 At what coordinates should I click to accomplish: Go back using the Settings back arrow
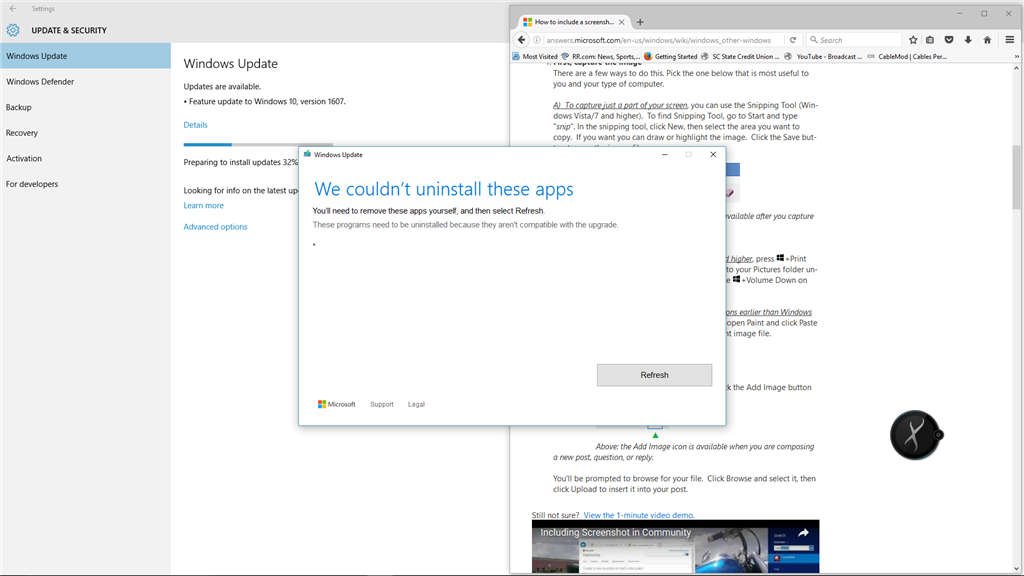point(12,8)
